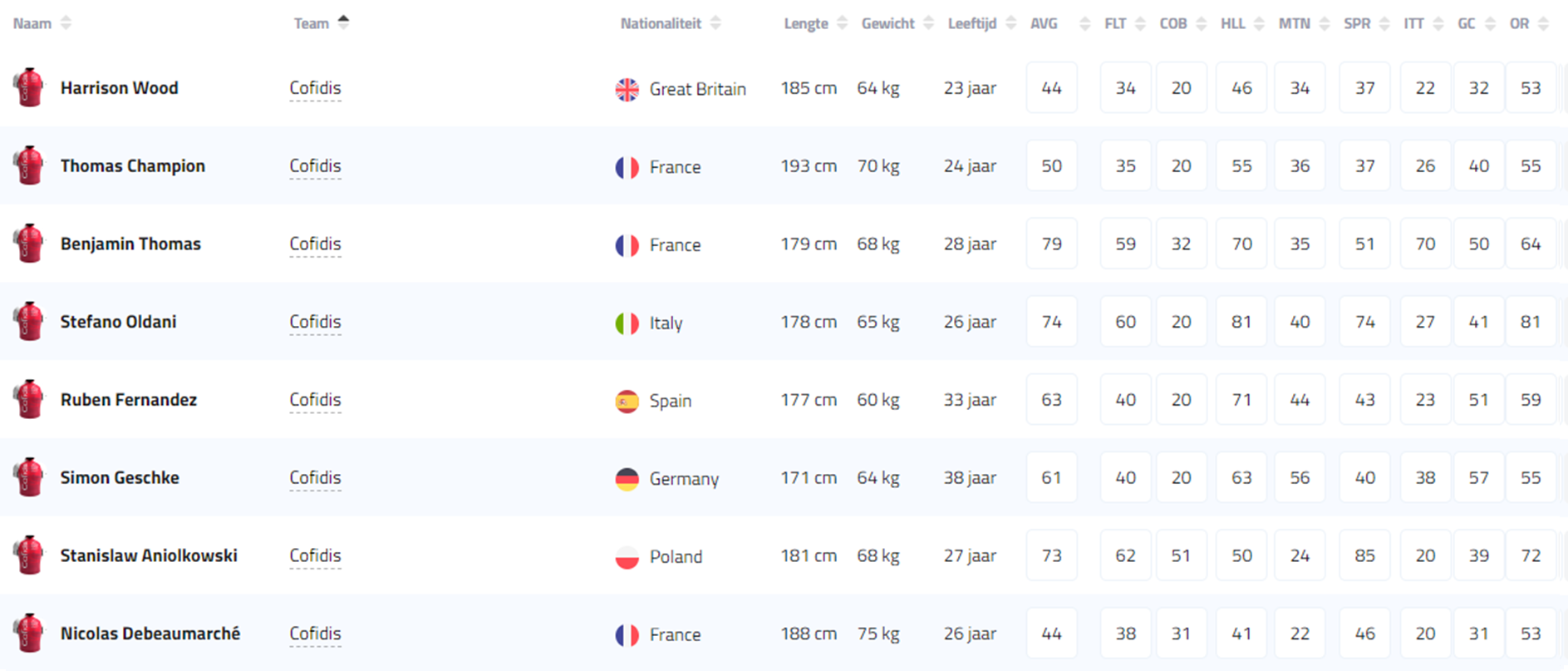This screenshot has height=671, width=1568.
Task: Click the Germany flag icon
Action: [627, 479]
